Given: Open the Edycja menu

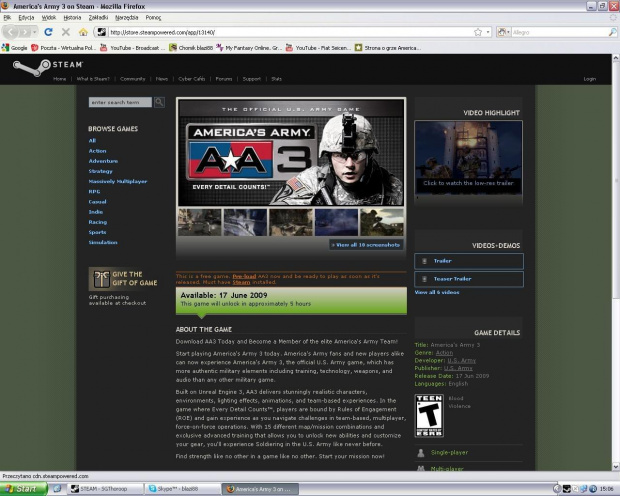Looking at the screenshot, I should click(26, 17).
